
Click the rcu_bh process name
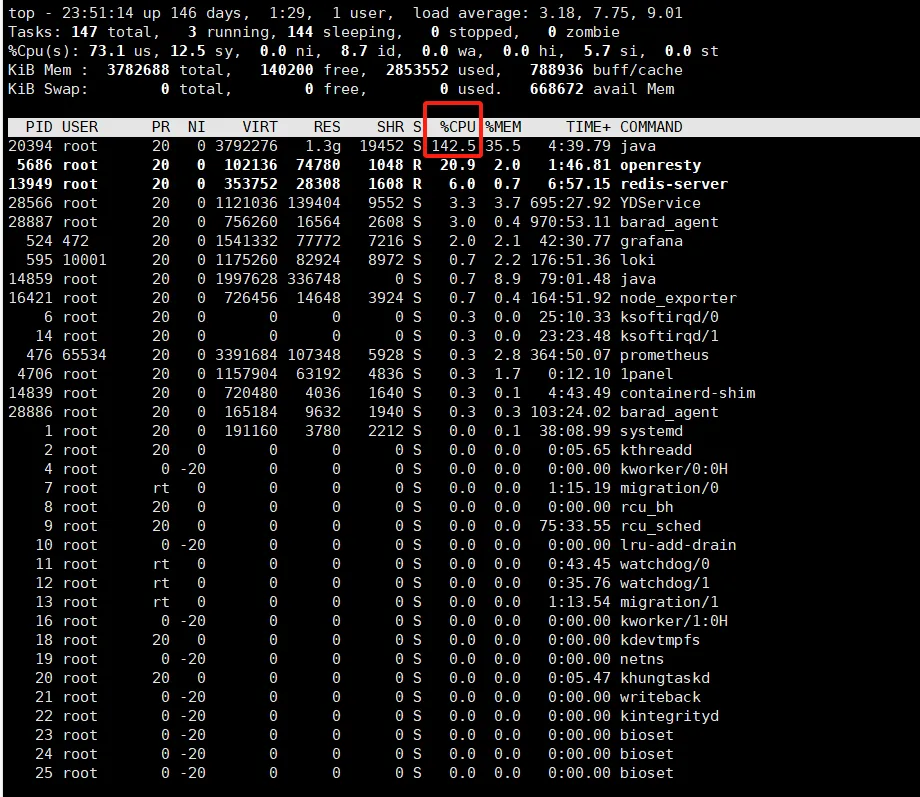[x=647, y=506]
